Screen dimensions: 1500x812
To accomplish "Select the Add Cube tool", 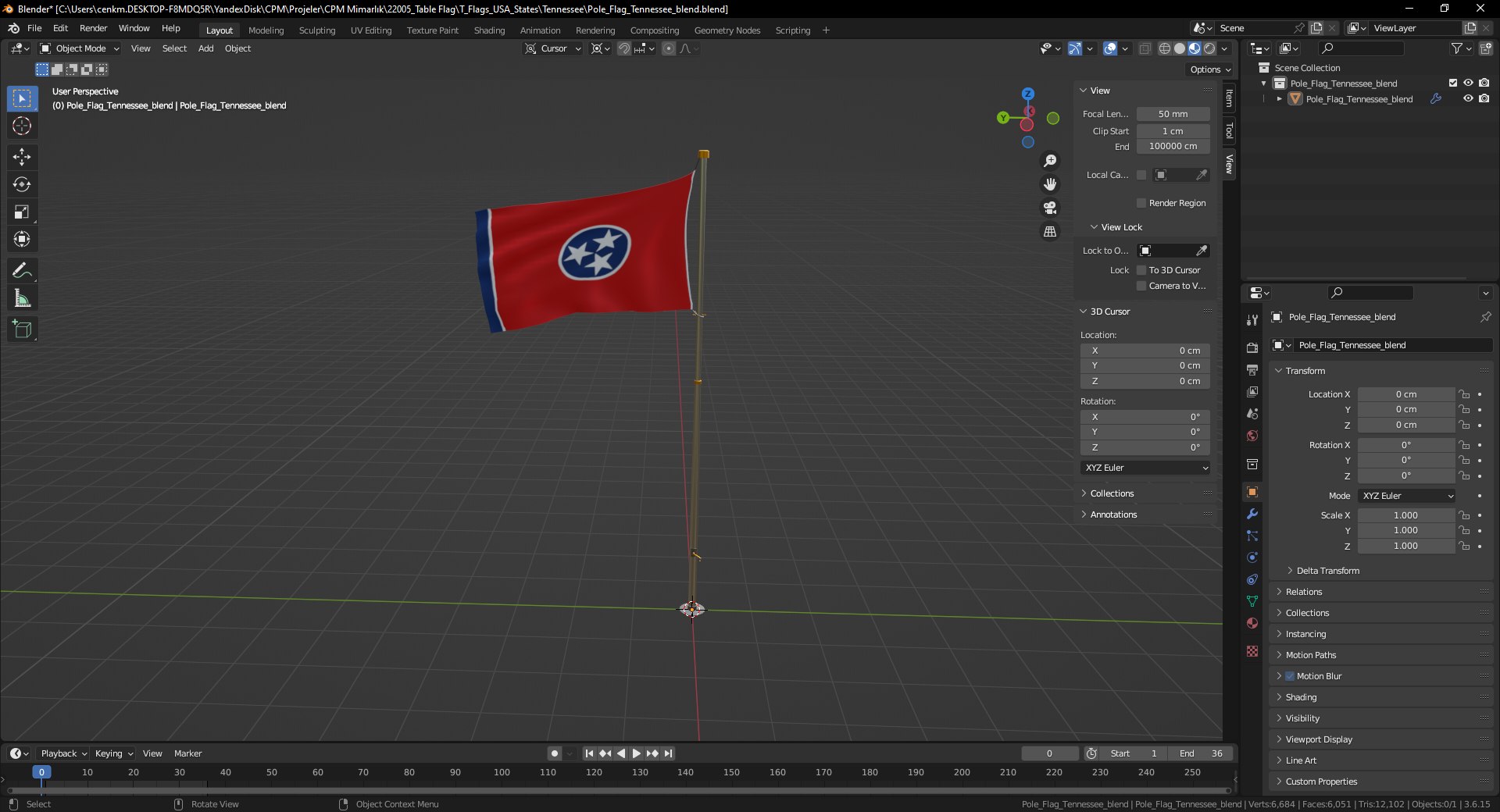I will tap(22, 329).
